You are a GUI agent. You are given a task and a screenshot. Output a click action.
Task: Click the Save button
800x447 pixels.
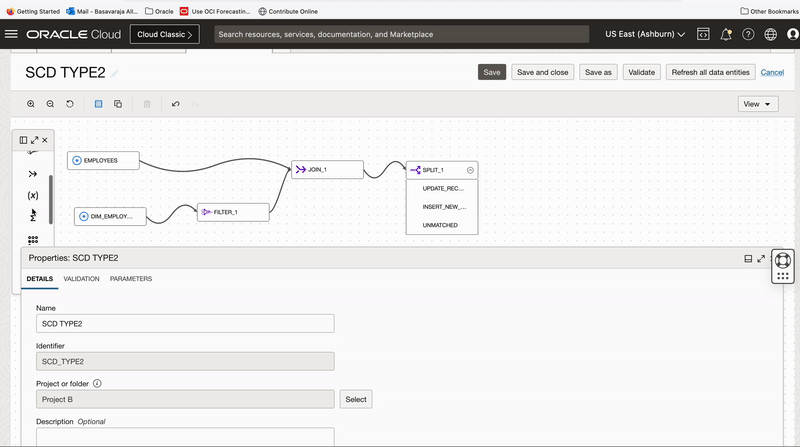tap(492, 72)
